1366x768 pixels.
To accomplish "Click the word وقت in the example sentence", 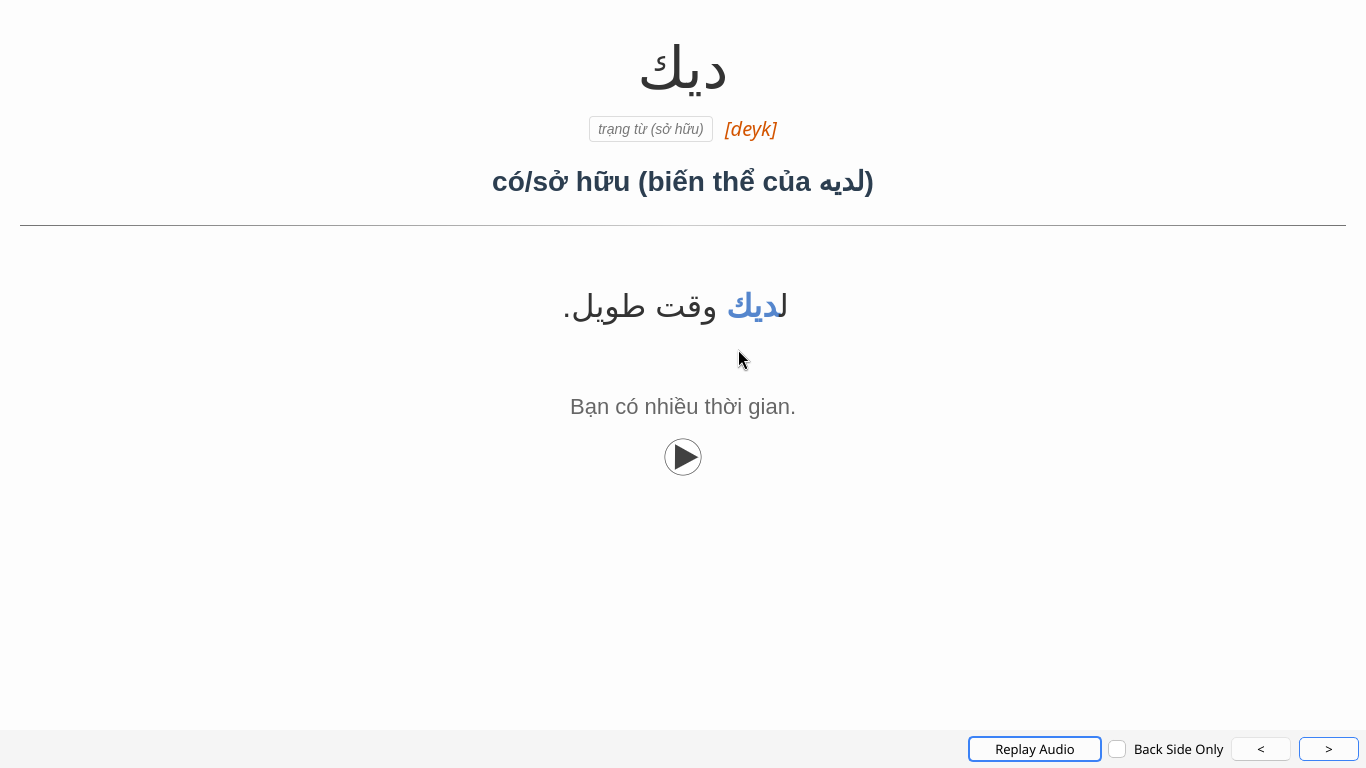I will pyautogui.click(x=686, y=306).
